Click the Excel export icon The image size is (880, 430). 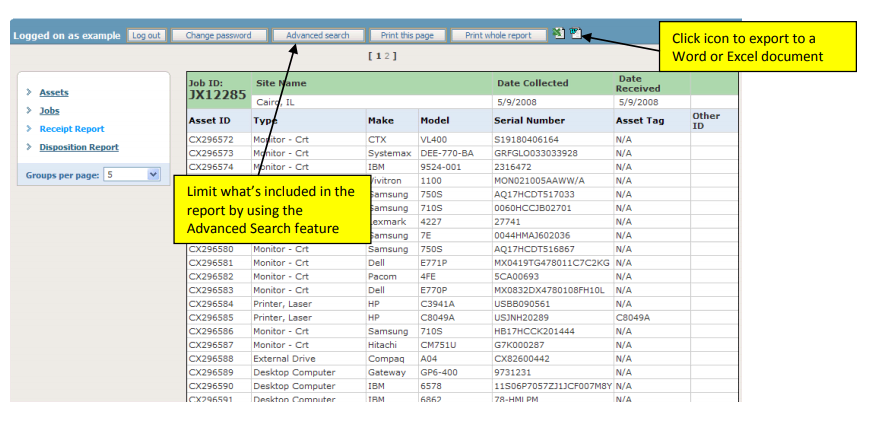[x=558, y=34]
